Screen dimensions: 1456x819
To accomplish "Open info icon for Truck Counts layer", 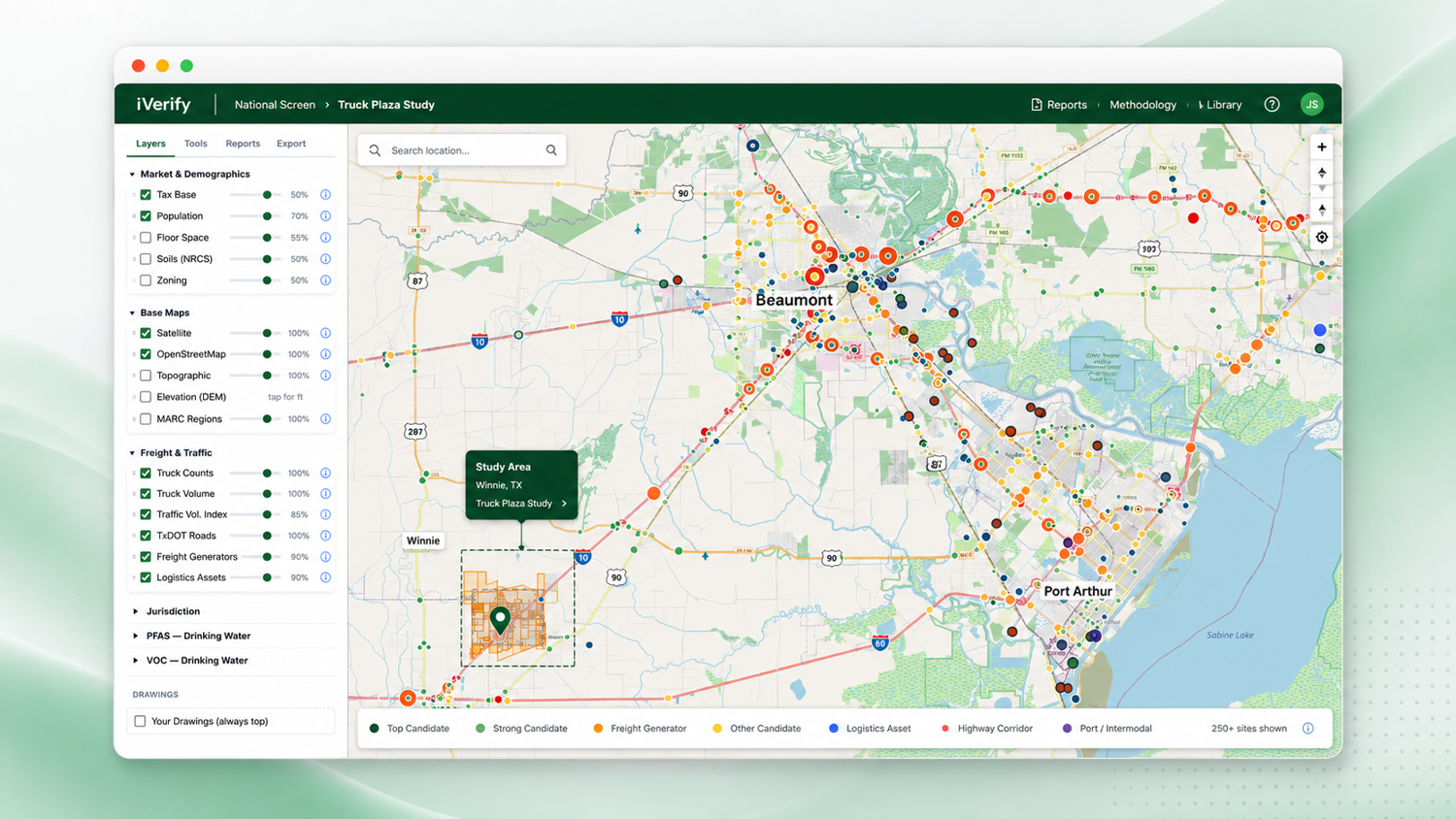I will (x=325, y=474).
